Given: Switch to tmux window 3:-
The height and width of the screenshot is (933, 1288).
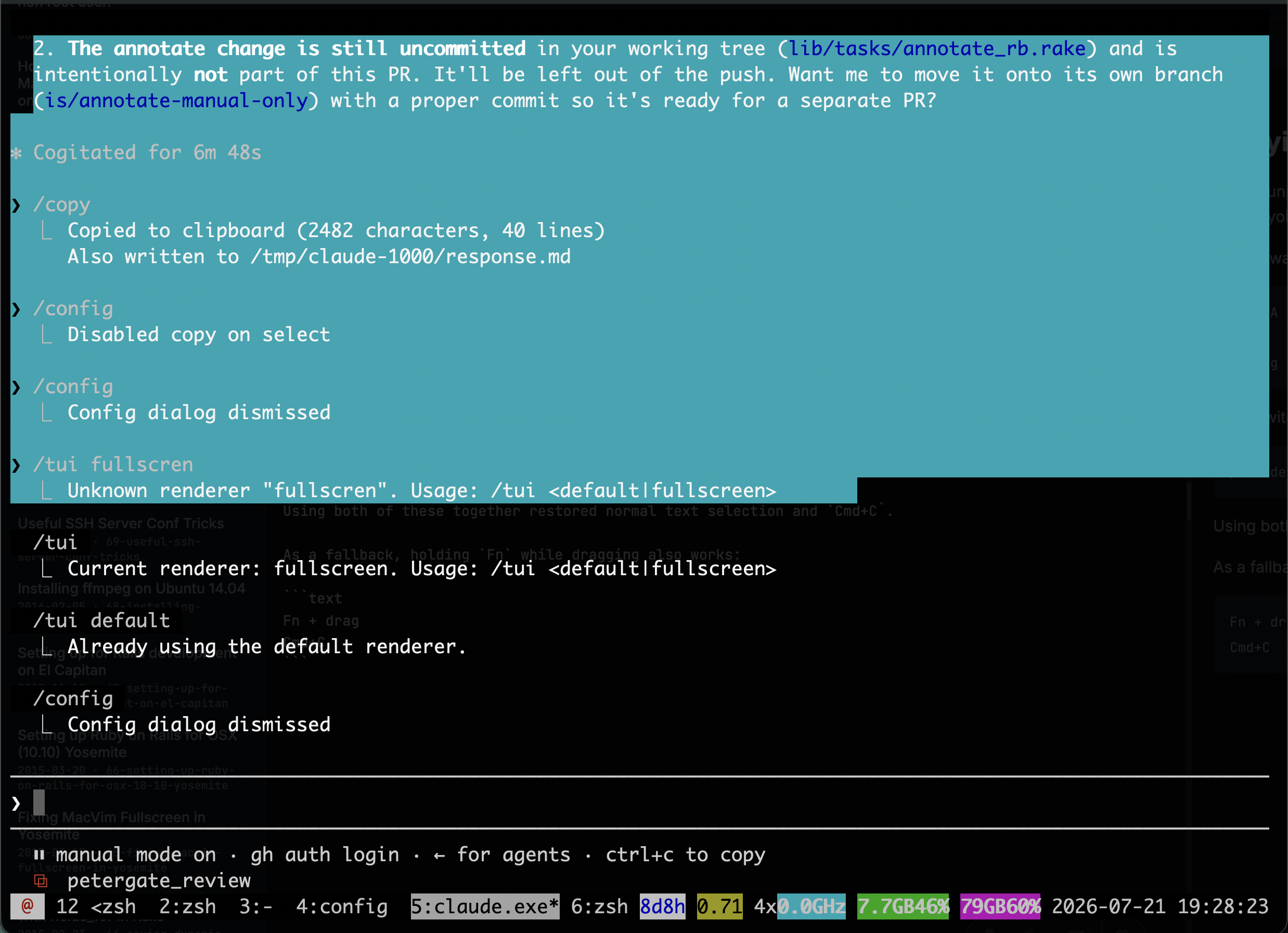Looking at the screenshot, I should pyautogui.click(x=255, y=906).
